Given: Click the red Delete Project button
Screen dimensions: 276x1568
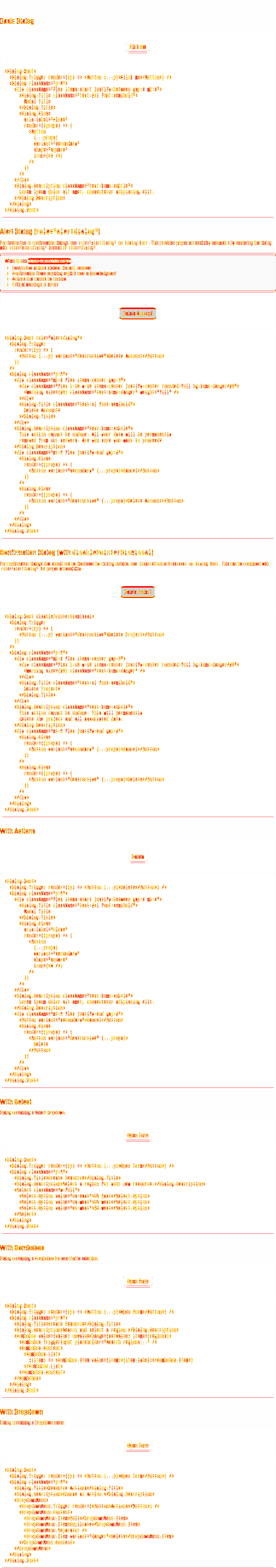Looking at the screenshot, I should 138,592.
